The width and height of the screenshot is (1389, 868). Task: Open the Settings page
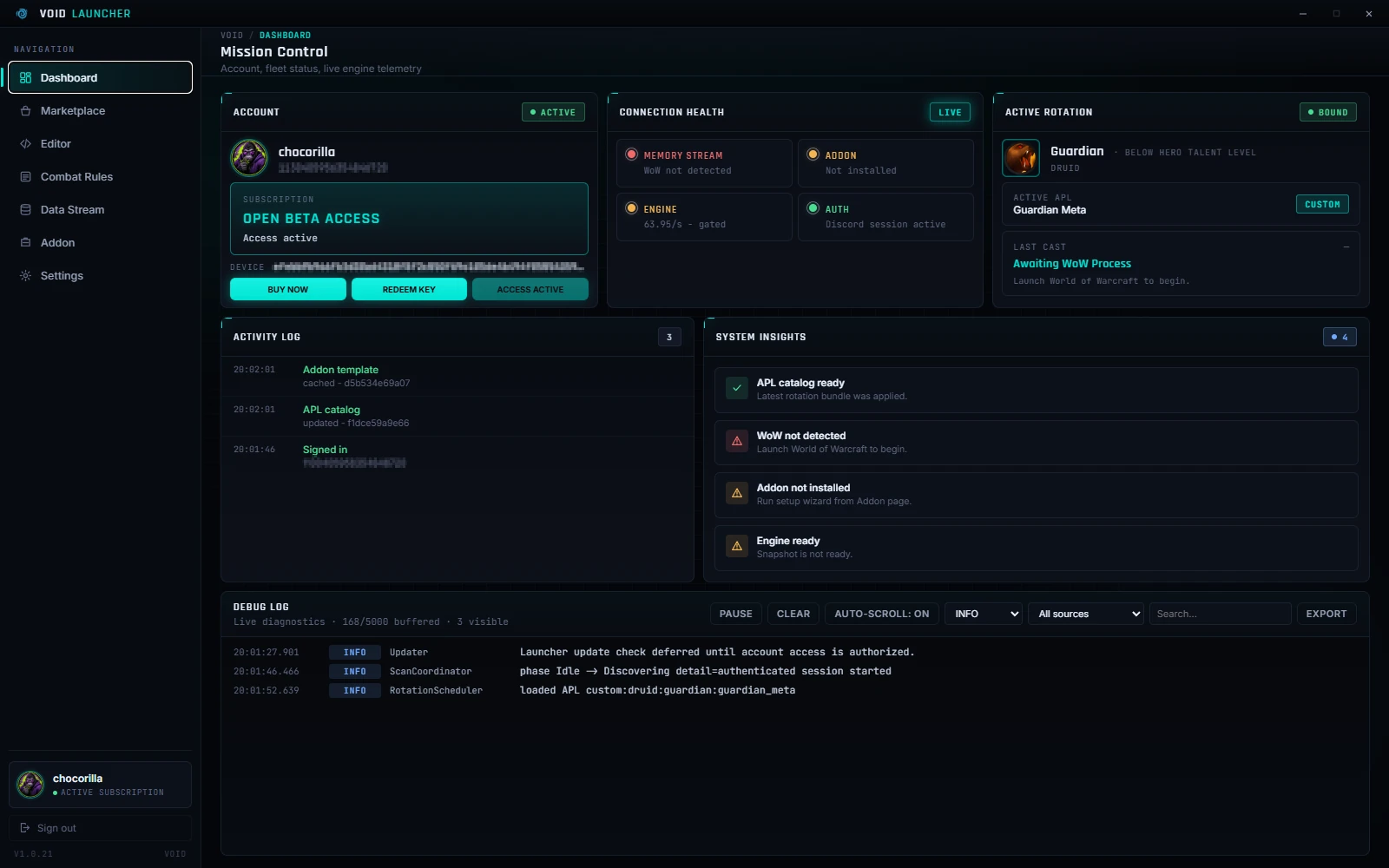click(100, 276)
